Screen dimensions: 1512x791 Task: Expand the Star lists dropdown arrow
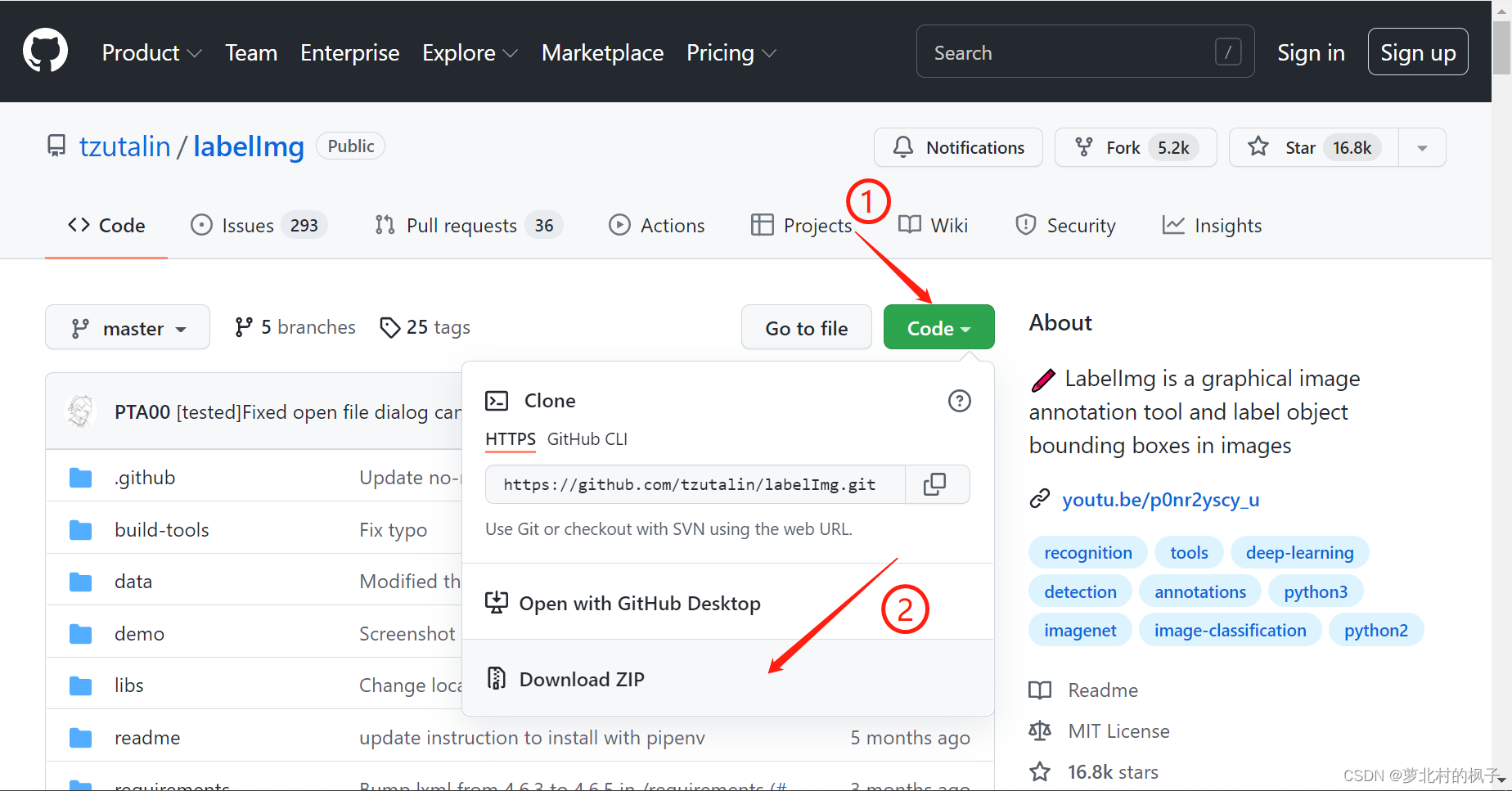click(x=1422, y=148)
